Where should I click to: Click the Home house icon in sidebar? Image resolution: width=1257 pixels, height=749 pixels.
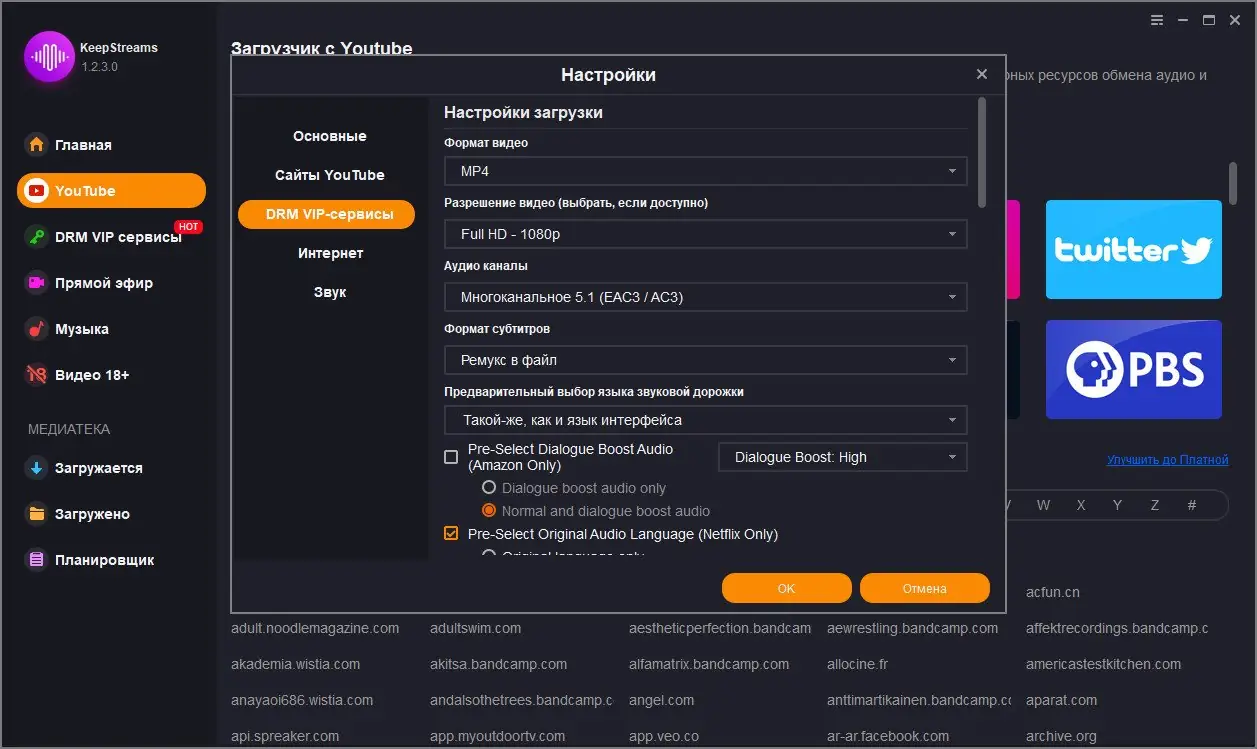(x=37, y=145)
